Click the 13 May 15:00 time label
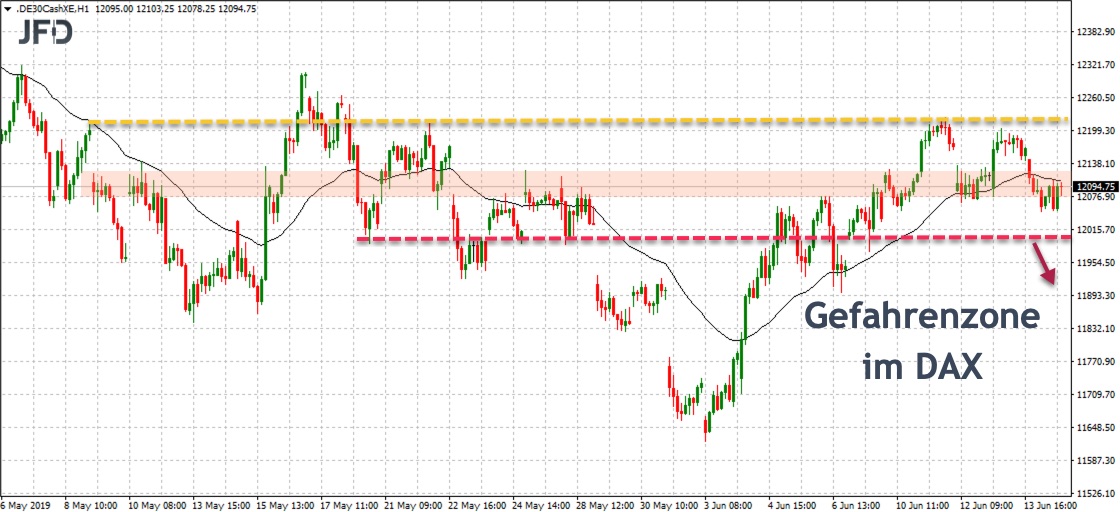This screenshot has width=1120, height=512. click(221, 504)
